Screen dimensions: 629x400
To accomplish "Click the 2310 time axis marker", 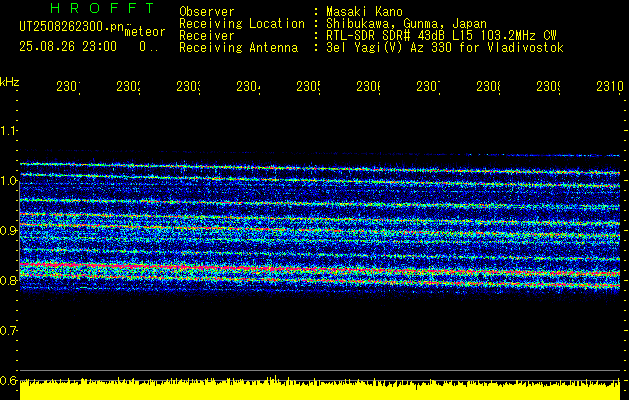I will (610, 87).
